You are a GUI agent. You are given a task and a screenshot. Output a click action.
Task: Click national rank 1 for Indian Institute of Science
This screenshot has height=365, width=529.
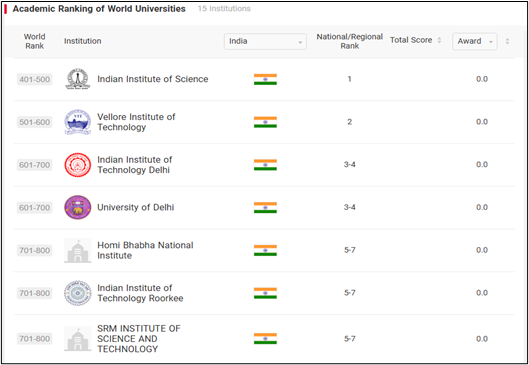click(350, 79)
